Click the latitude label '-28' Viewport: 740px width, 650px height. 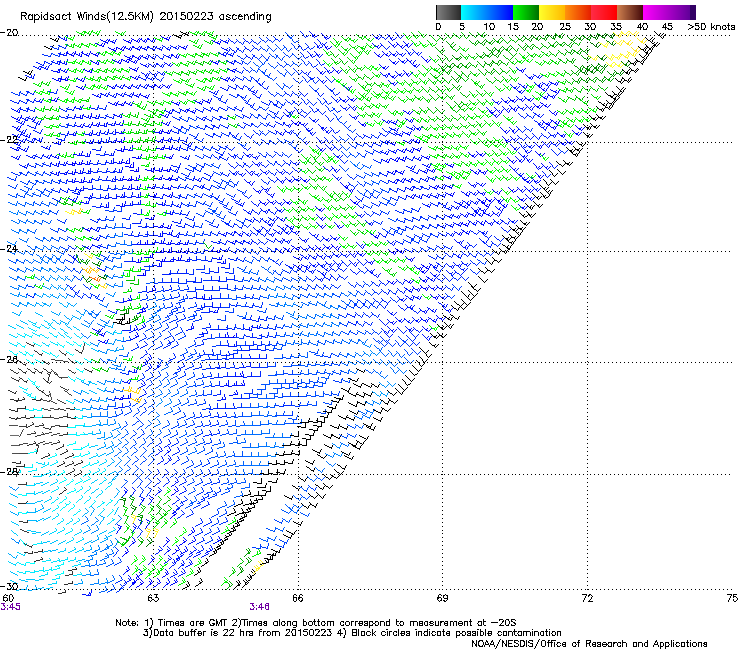pyautogui.click(x=9, y=472)
